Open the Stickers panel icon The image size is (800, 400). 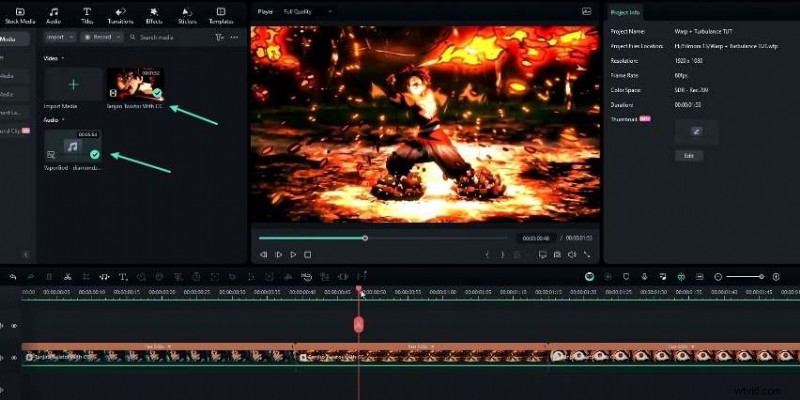click(187, 14)
